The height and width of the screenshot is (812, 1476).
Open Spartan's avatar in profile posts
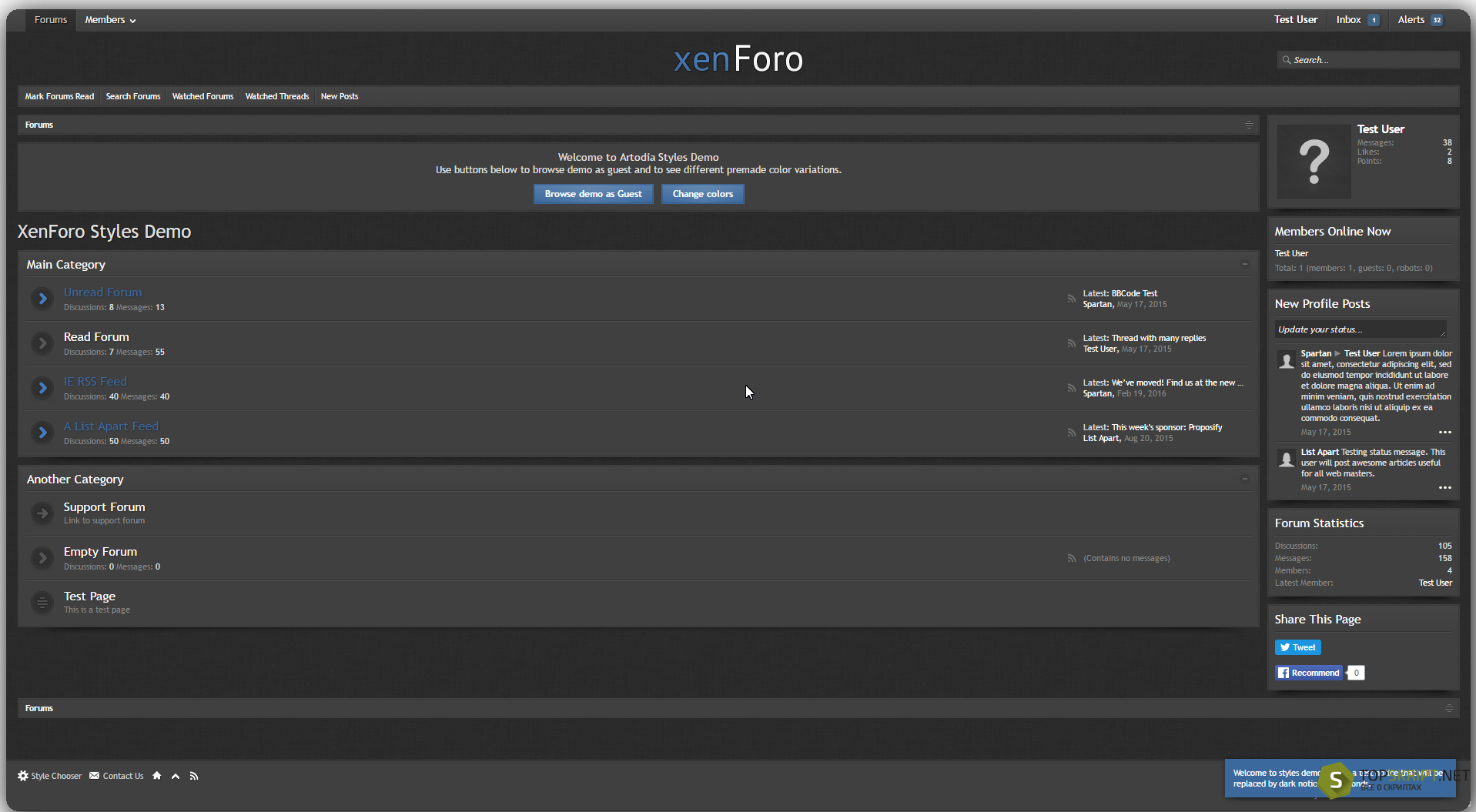(x=1286, y=360)
